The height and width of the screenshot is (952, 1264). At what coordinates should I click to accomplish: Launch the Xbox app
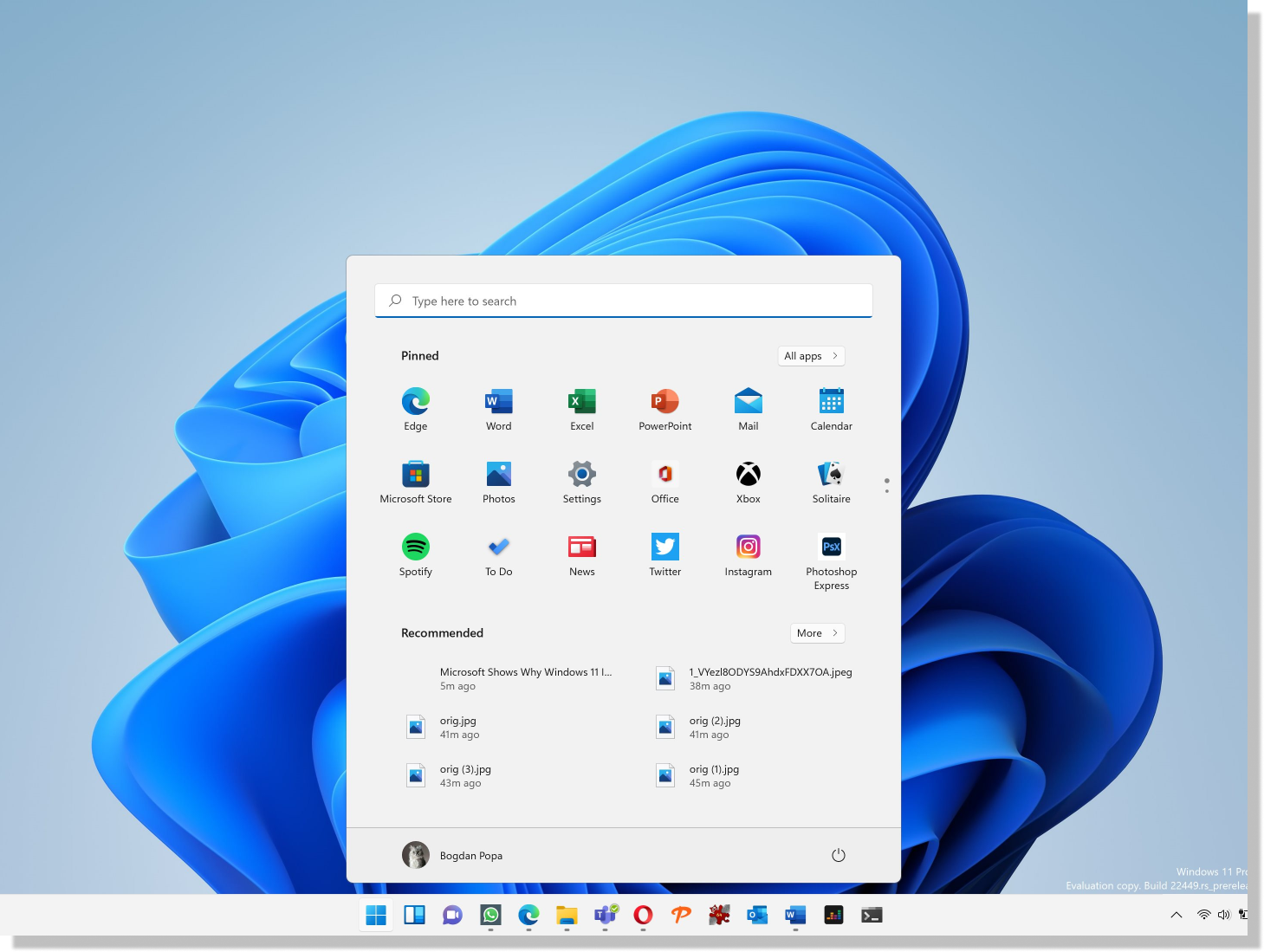(749, 482)
